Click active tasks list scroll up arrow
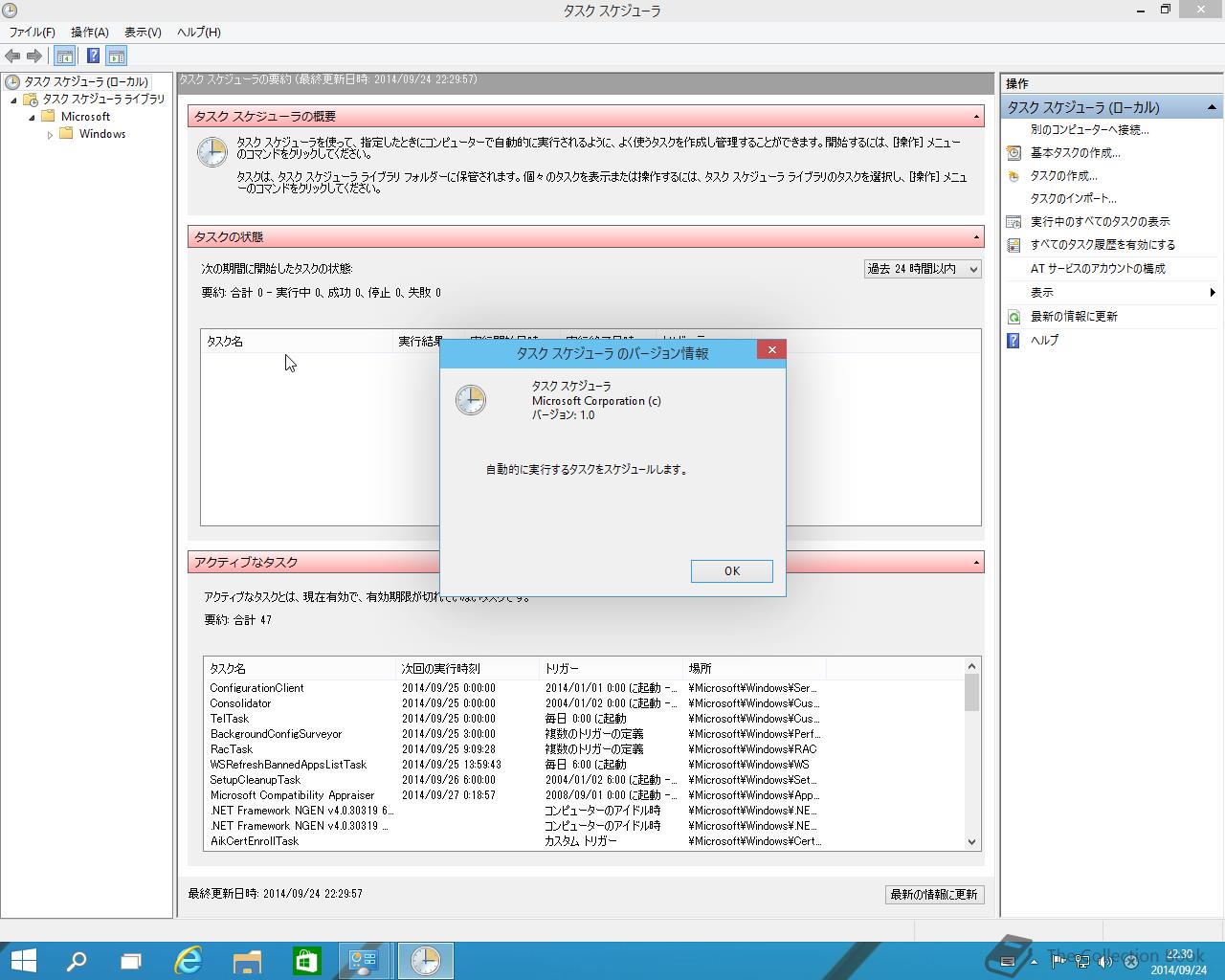Viewport: 1225px width, 980px height. click(x=971, y=666)
